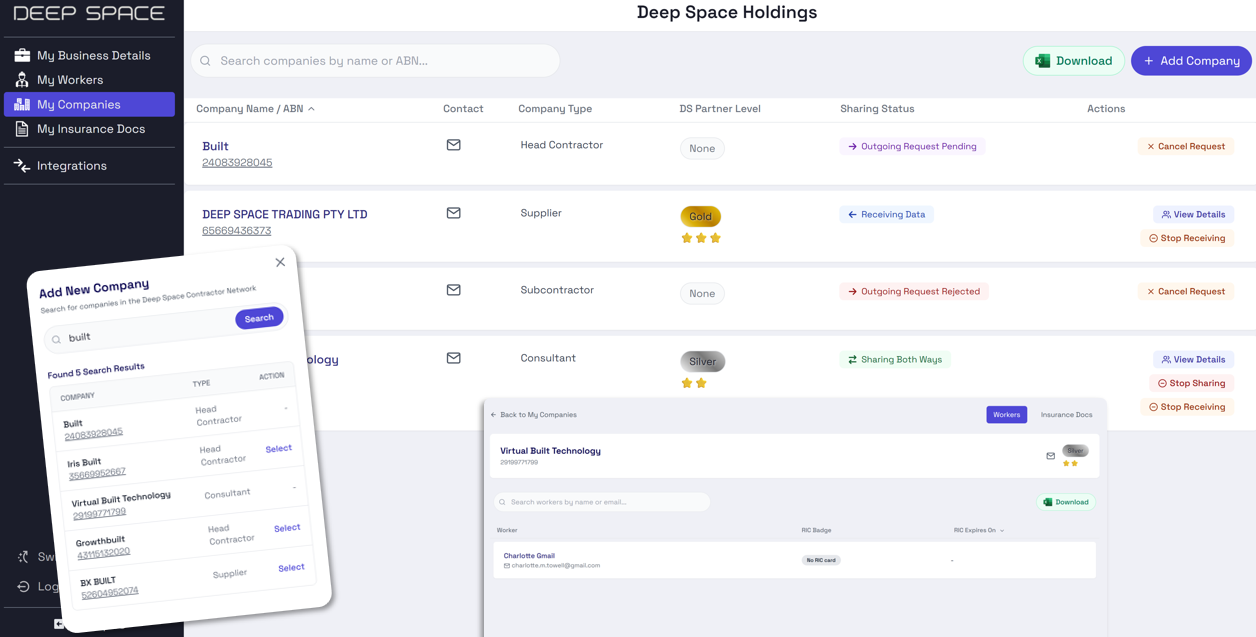Click the envelope icon for DEEP SPACE TRADING
The width and height of the screenshot is (1256, 637).
click(x=453, y=213)
